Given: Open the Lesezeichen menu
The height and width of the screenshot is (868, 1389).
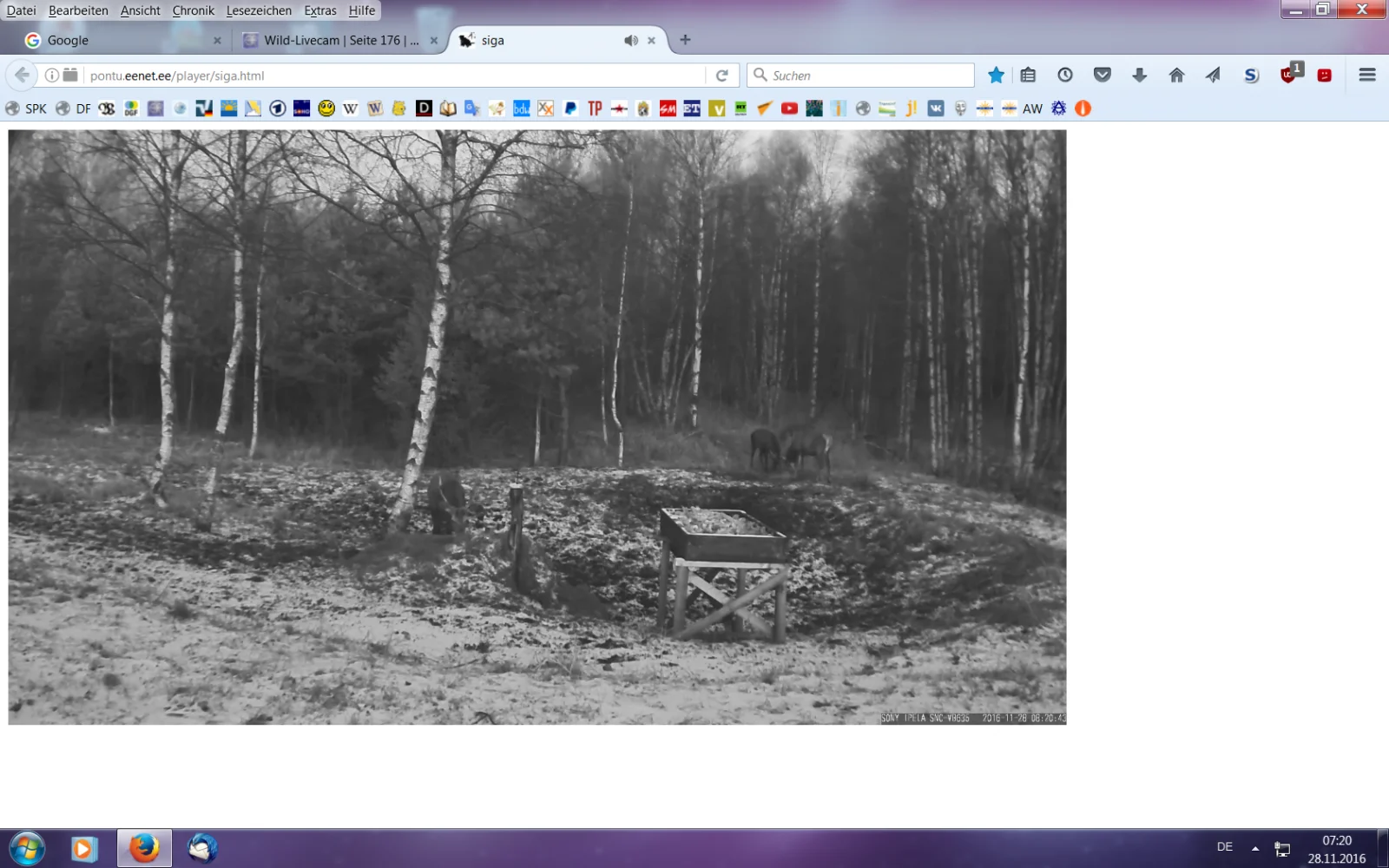Looking at the screenshot, I should coord(259,10).
